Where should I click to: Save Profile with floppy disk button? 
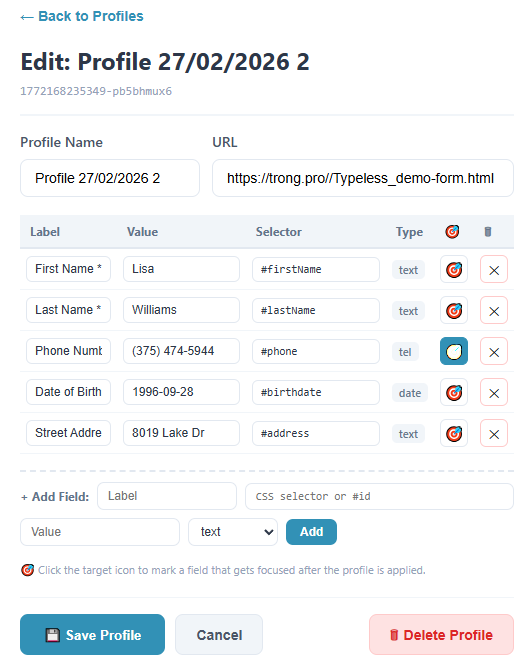point(92,635)
